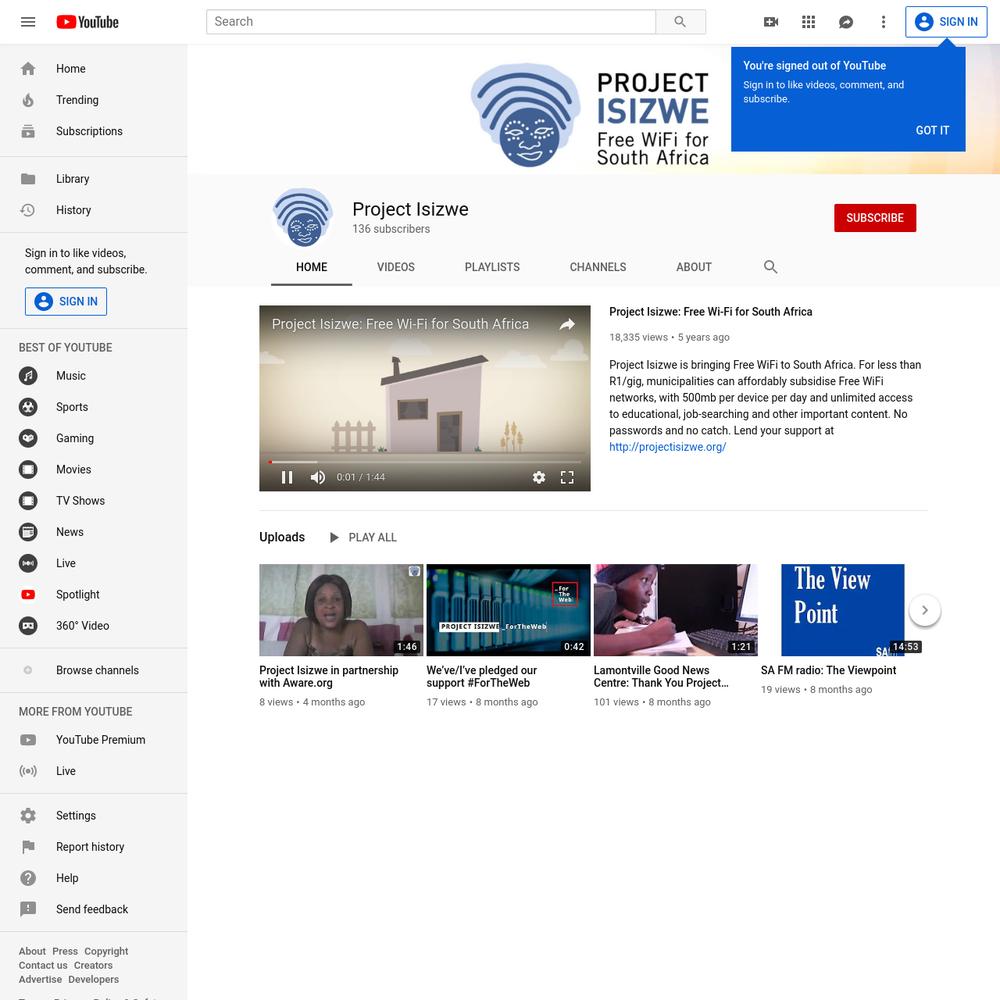Open the create video camera icon
This screenshot has width=1000, height=1000.
[771, 22]
